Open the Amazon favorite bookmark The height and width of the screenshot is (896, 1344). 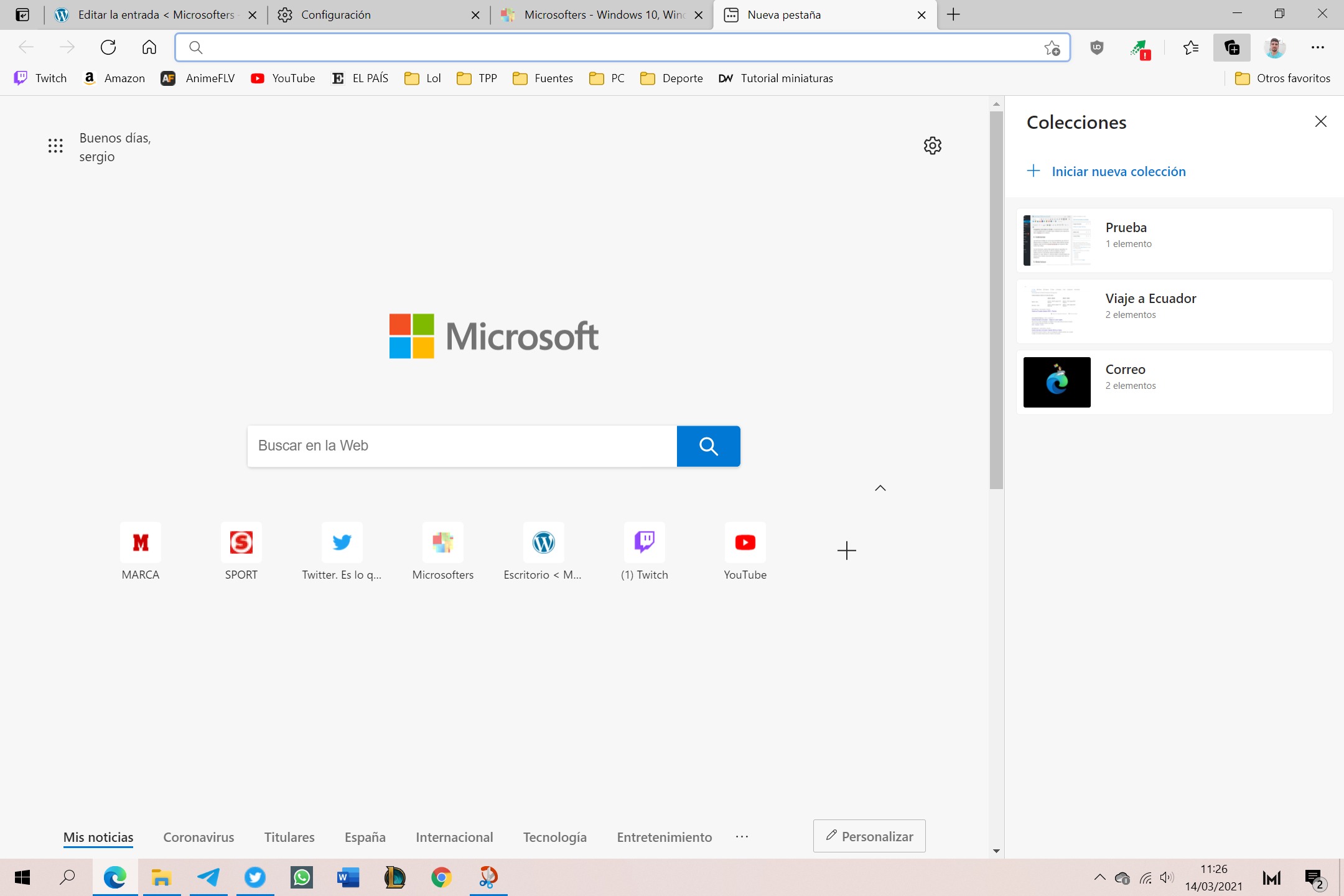click(114, 78)
